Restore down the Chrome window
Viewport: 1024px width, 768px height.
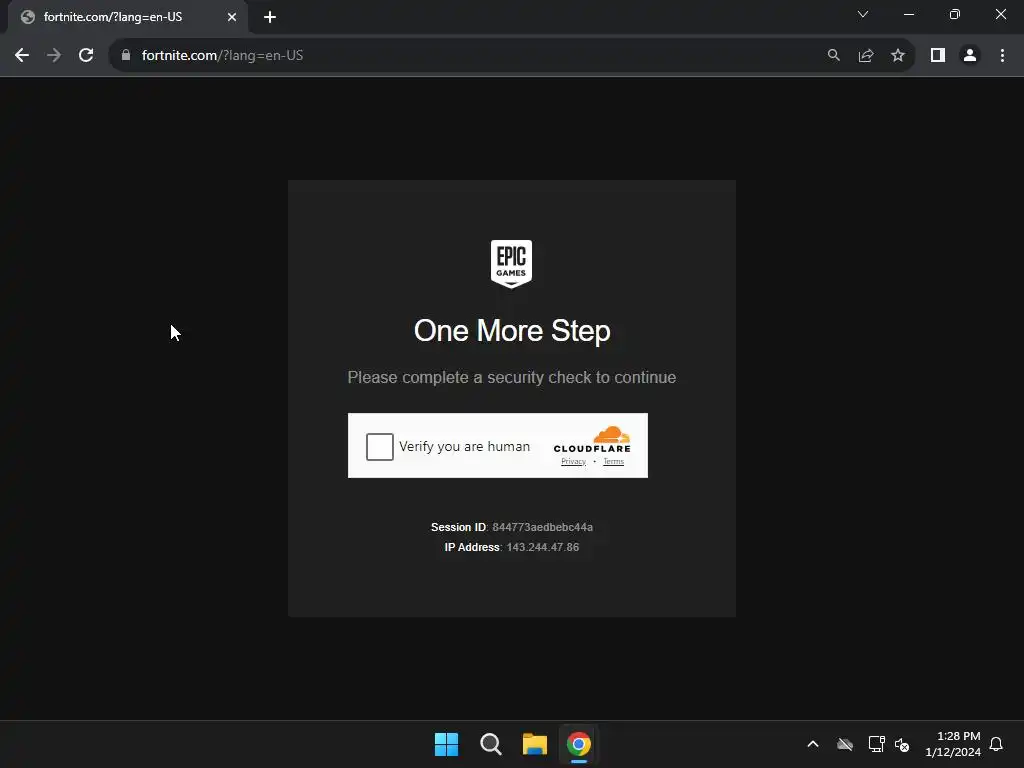pos(955,14)
